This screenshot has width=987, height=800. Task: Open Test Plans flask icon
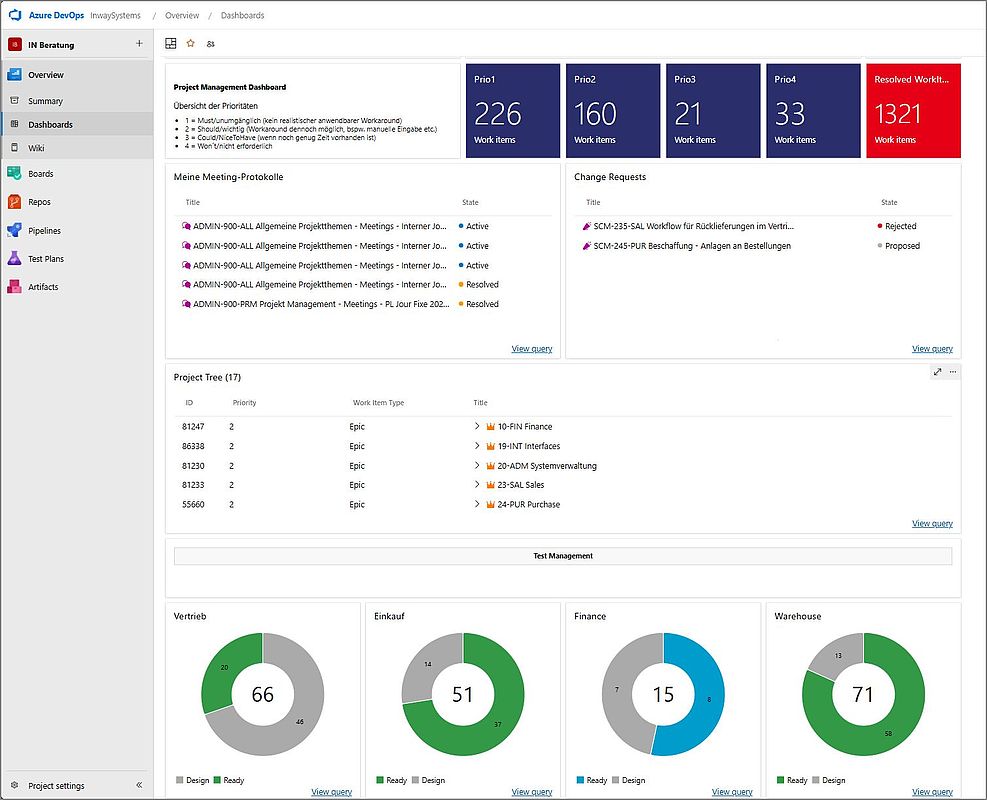(14, 259)
